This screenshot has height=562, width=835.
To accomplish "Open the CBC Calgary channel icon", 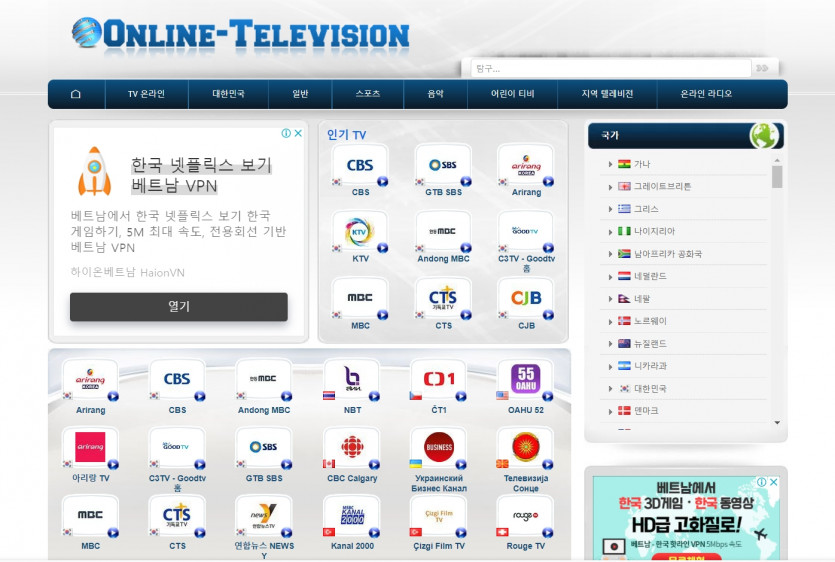I will pyautogui.click(x=351, y=448).
